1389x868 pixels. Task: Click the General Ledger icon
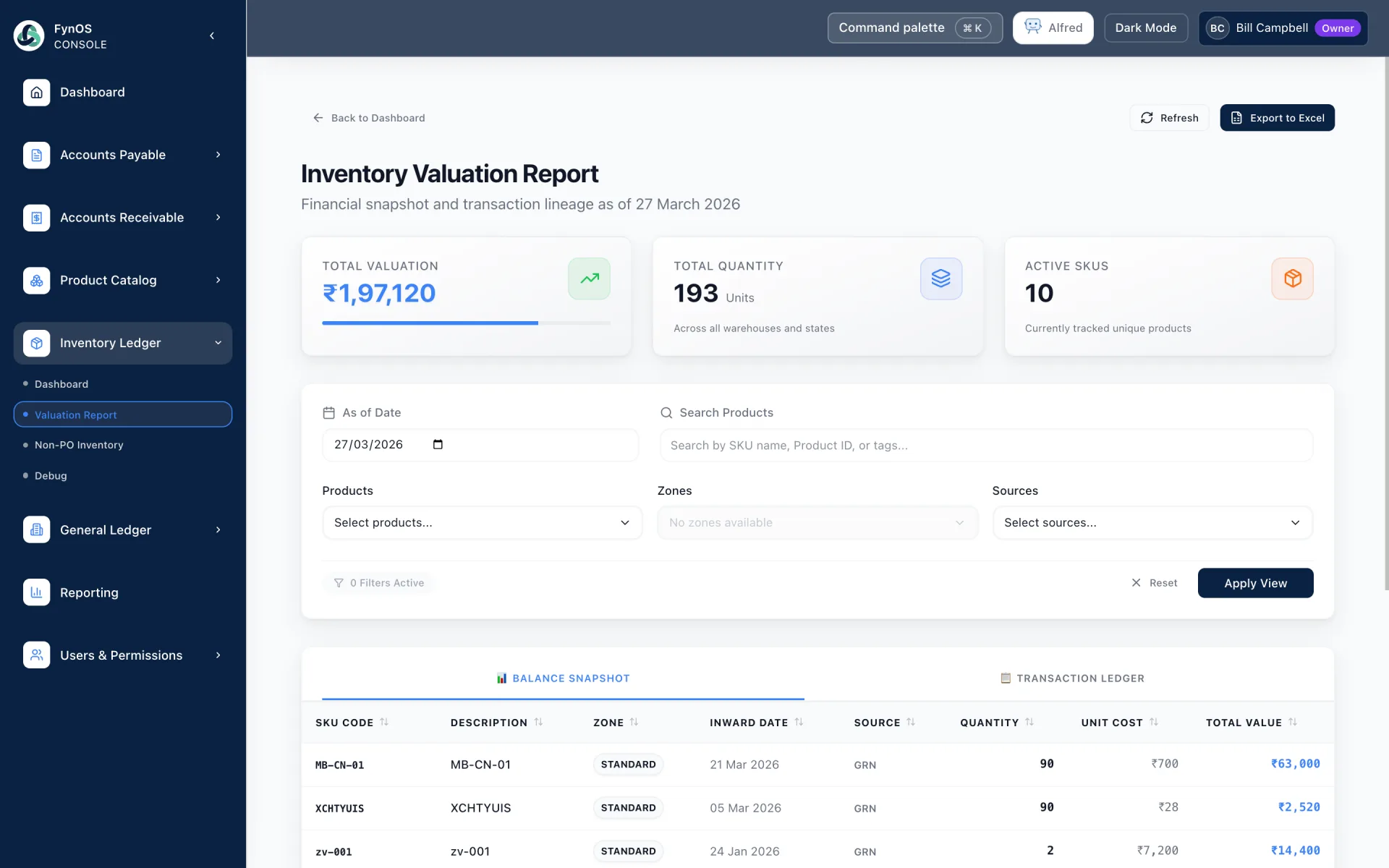(37, 530)
